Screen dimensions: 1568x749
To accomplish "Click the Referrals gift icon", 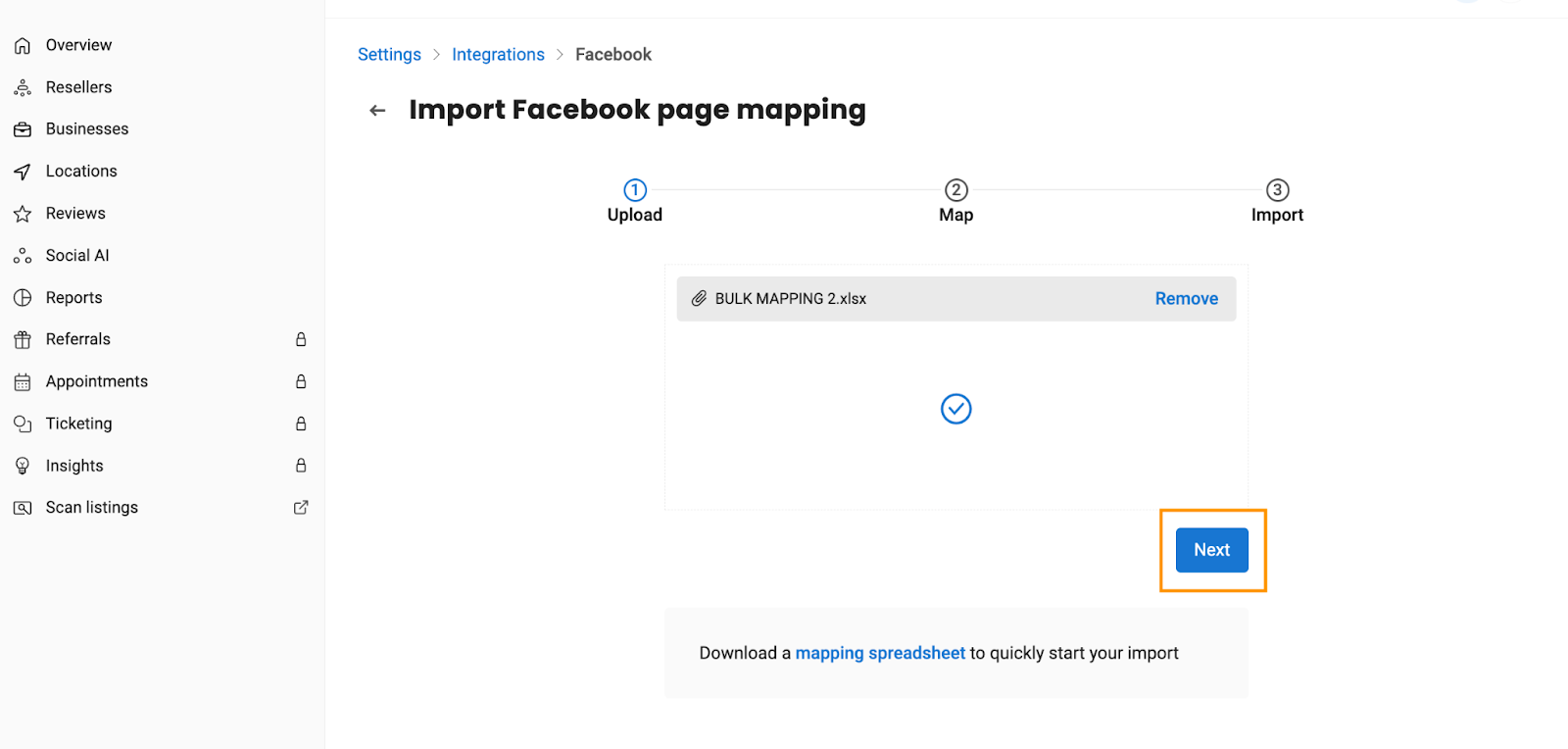I will [x=23, y=340].
